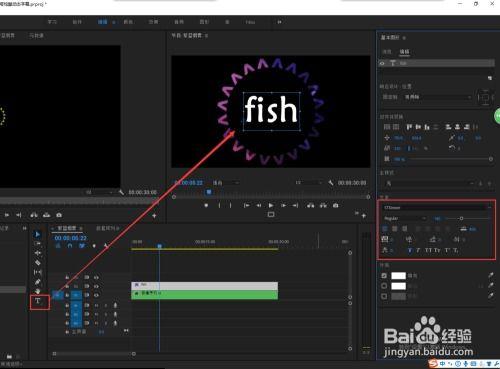The height and width of the screenshot is (369, 500).
Task: Enable the stroke checkbox
Action: (x=384, y=286)
